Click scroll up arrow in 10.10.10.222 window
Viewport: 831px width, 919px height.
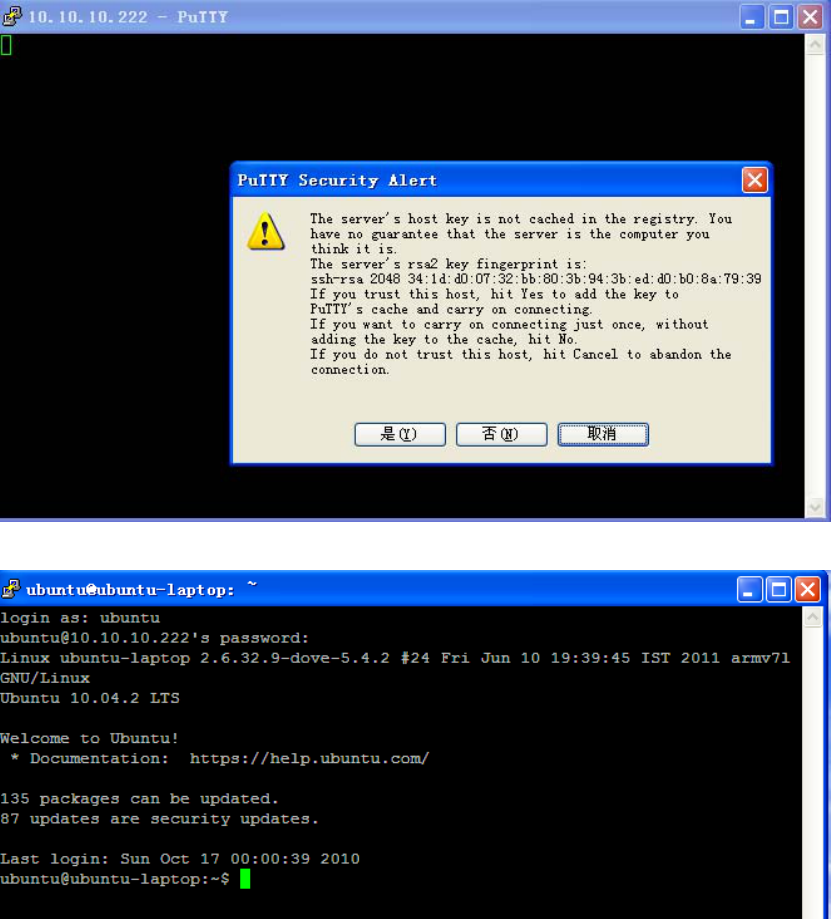click(x=815, y=45)
